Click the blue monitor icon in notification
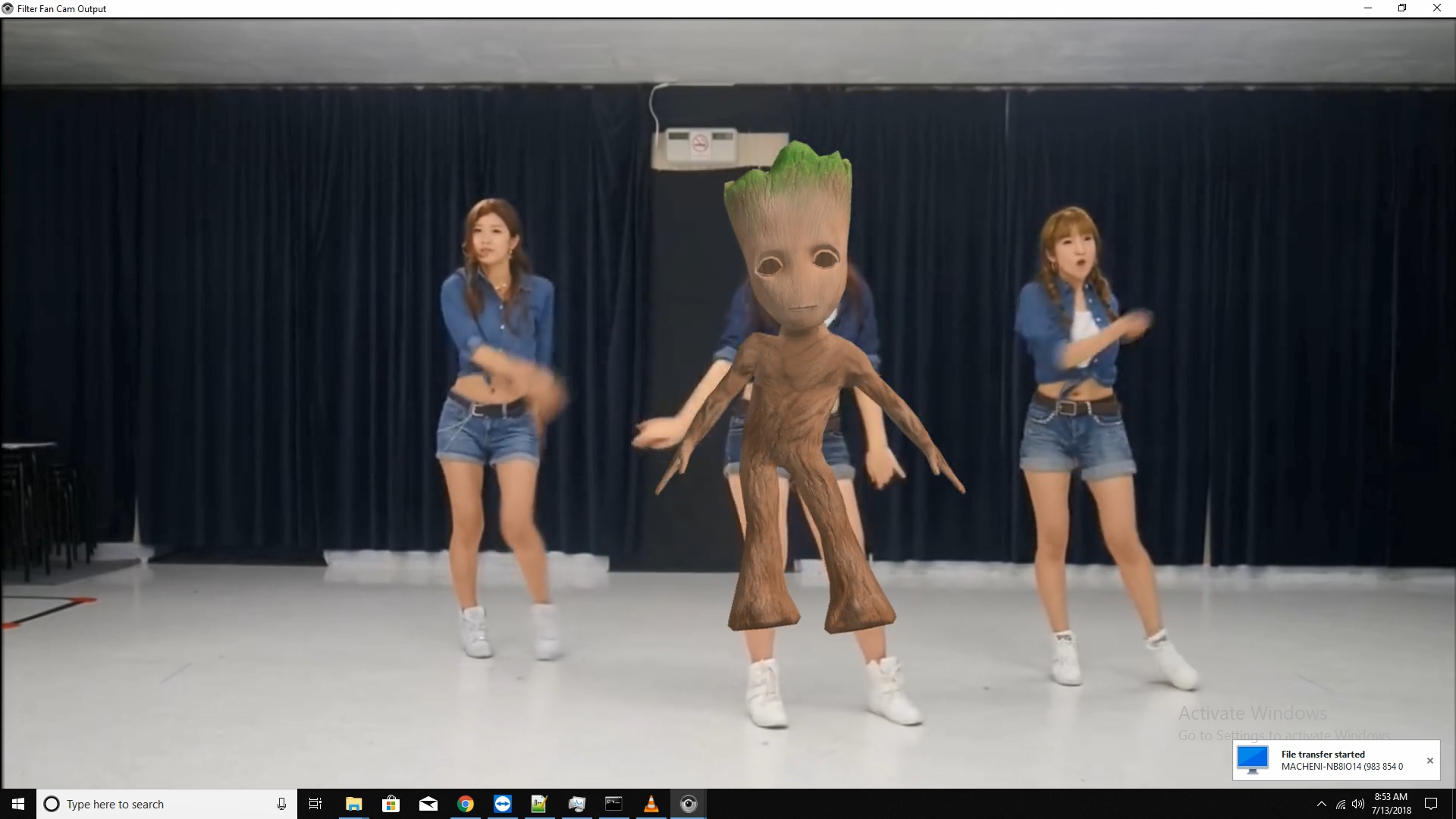 pyautogui.click(x=1253, y=760)
